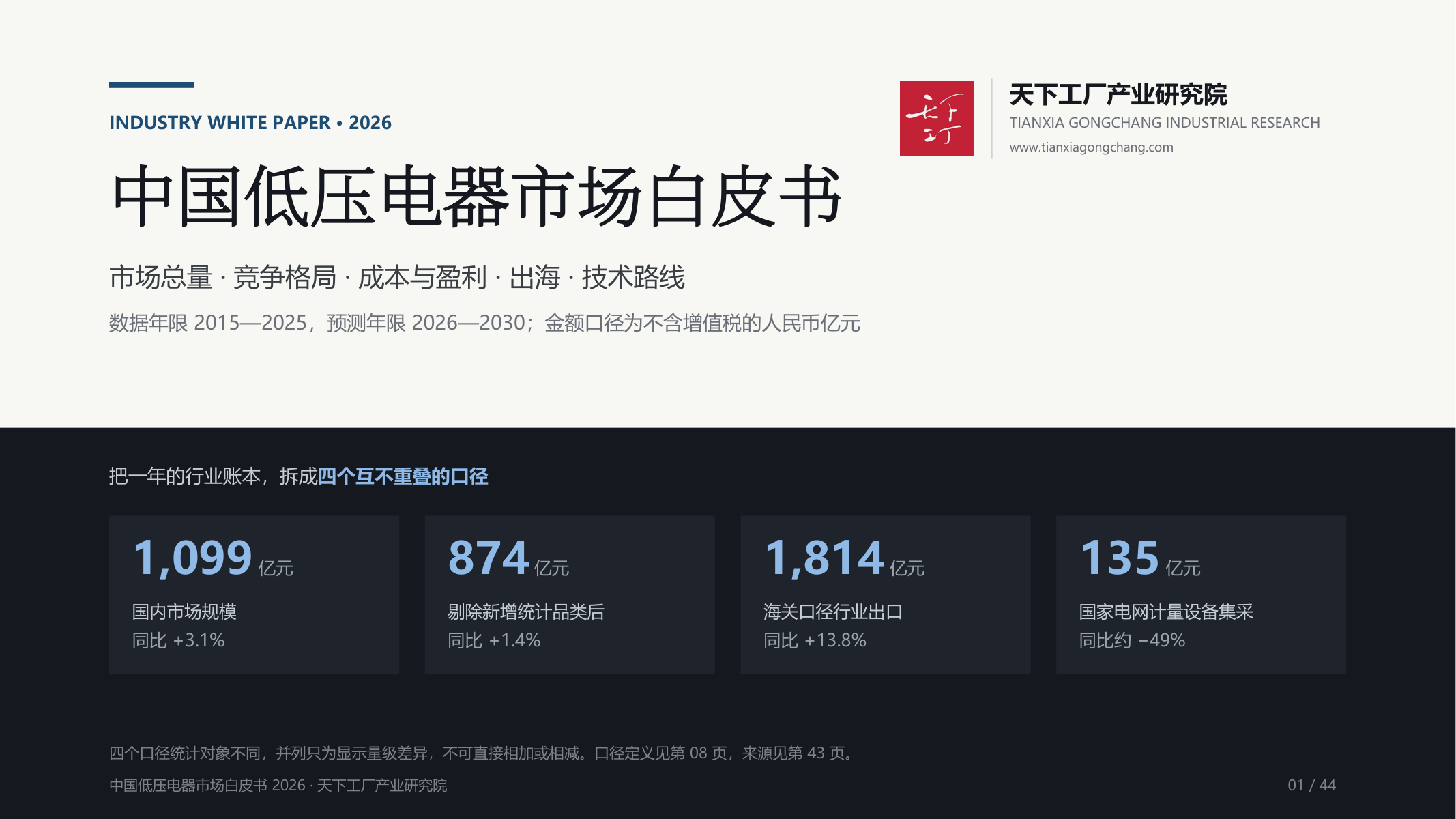Click the 1,814 亿元 export card

click(x=886, y=594)
